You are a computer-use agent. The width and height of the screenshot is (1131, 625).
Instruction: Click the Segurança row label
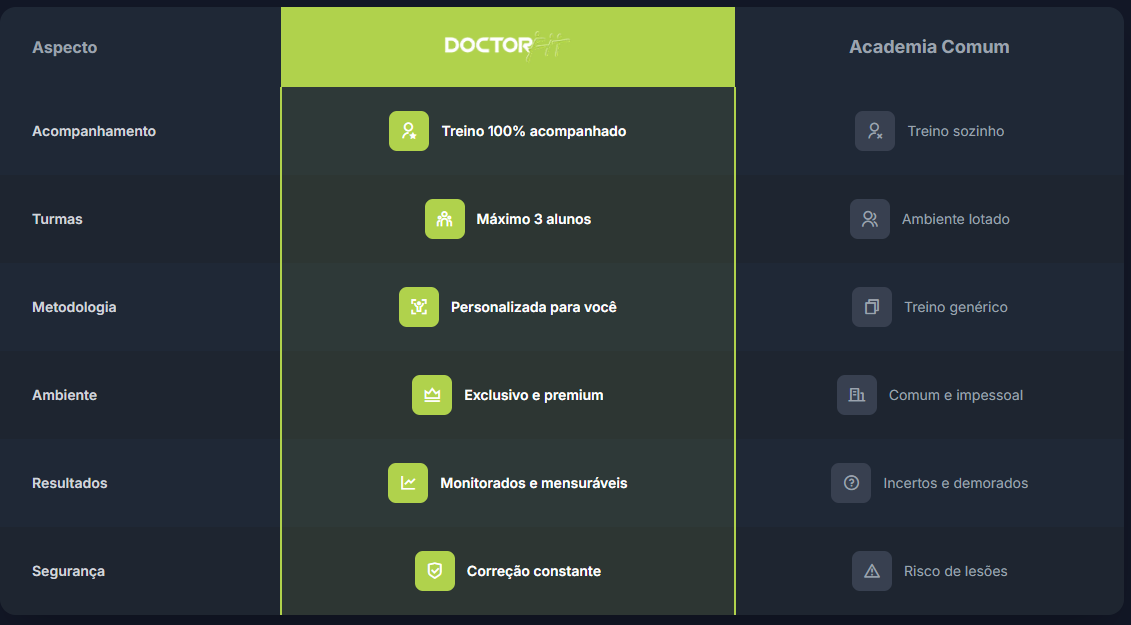click(69, 572)
